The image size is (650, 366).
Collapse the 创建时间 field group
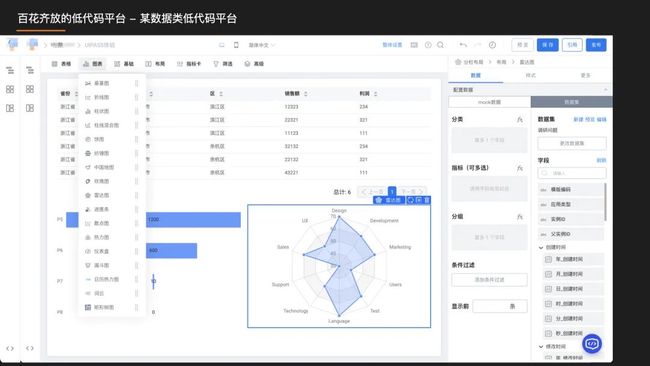point(541,247)
